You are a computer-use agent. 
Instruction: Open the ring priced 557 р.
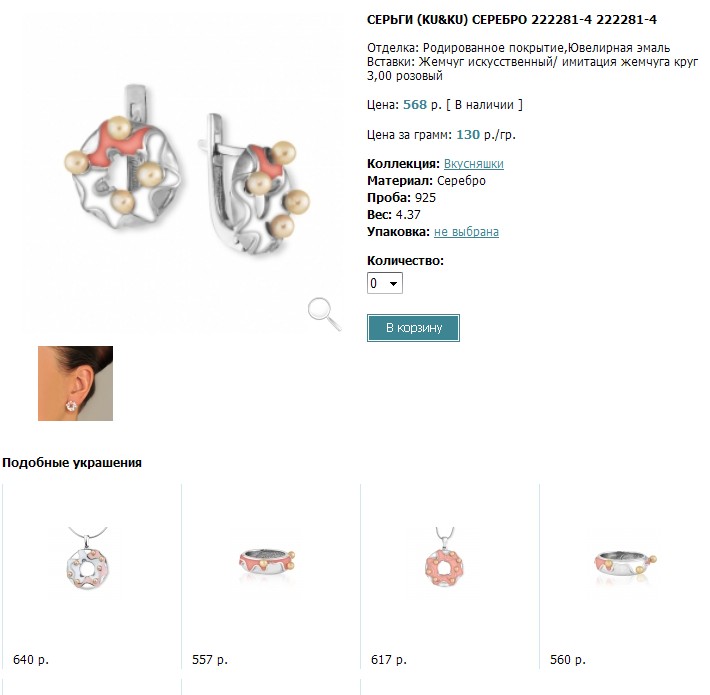[x=269, y=566]
